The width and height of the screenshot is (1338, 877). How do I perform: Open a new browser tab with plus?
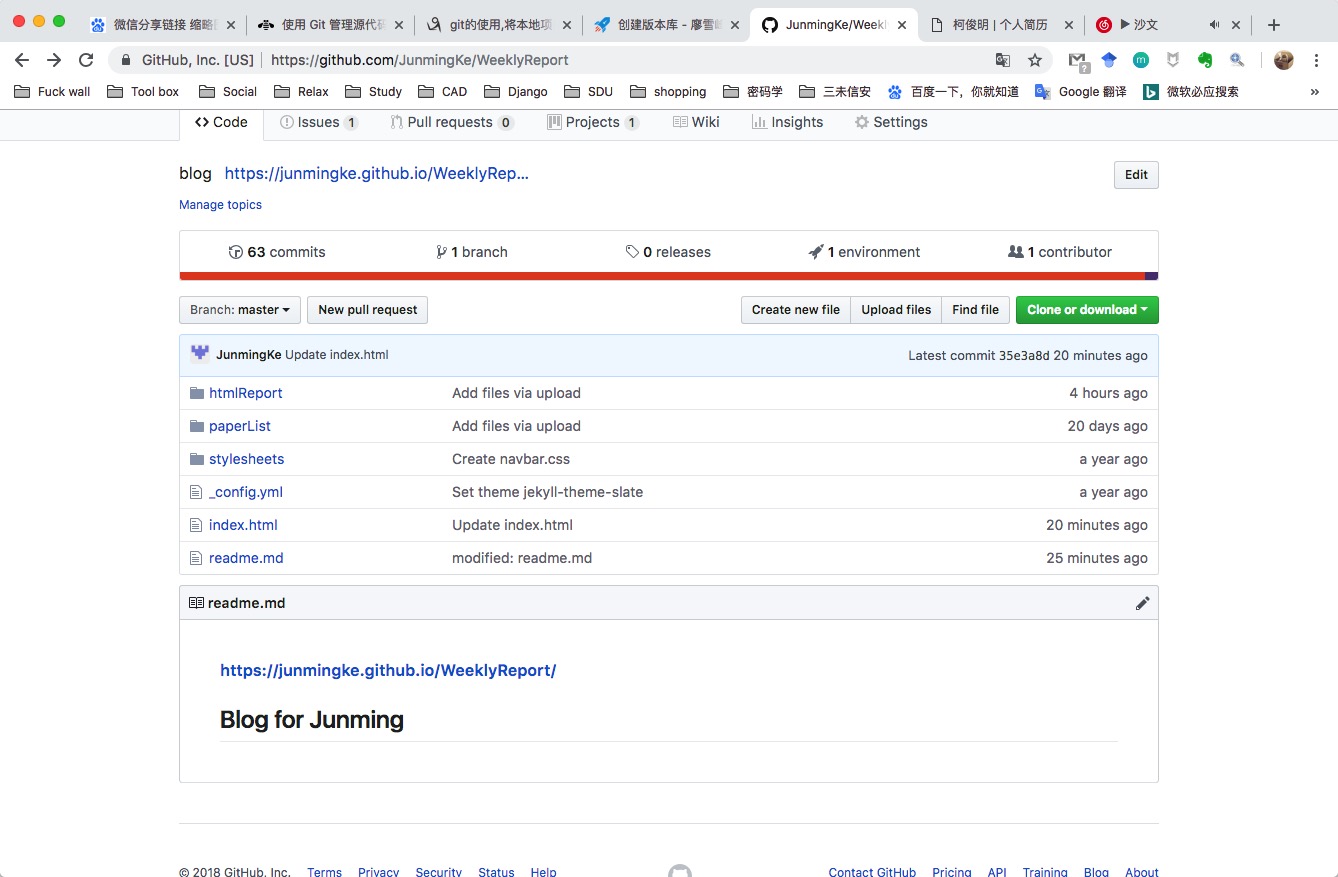click(1274, 25)
